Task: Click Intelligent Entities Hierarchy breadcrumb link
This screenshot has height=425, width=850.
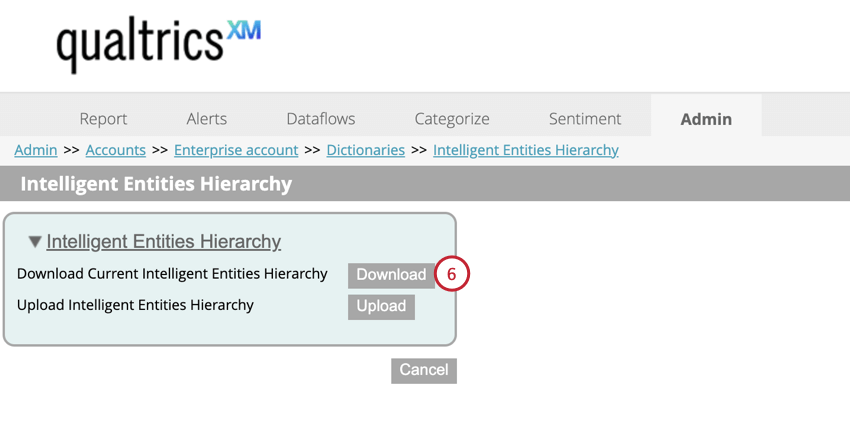Action: click(x=526, y=150)
